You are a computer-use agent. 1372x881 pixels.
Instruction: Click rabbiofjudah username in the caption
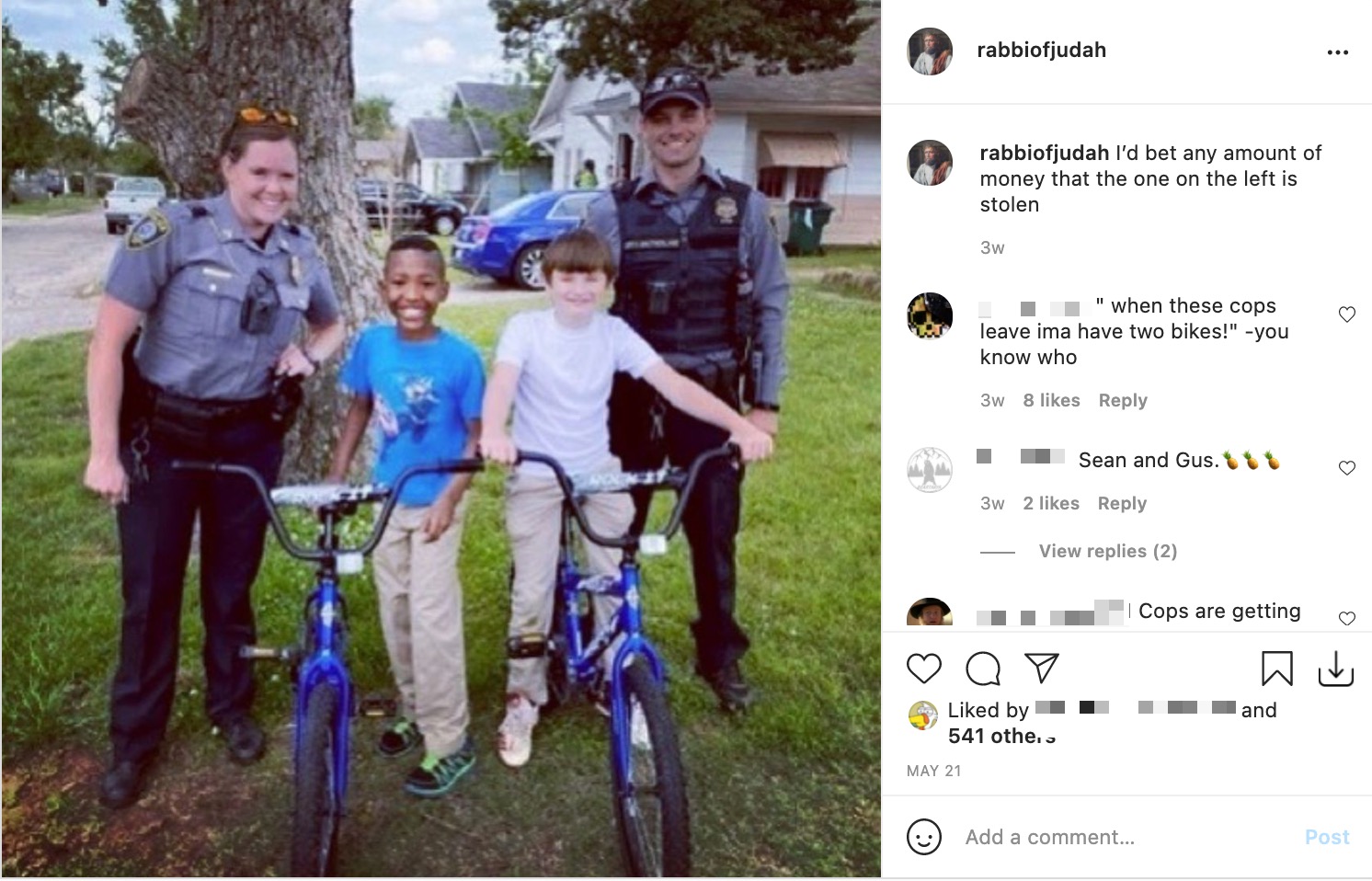tap(1045, 153)
